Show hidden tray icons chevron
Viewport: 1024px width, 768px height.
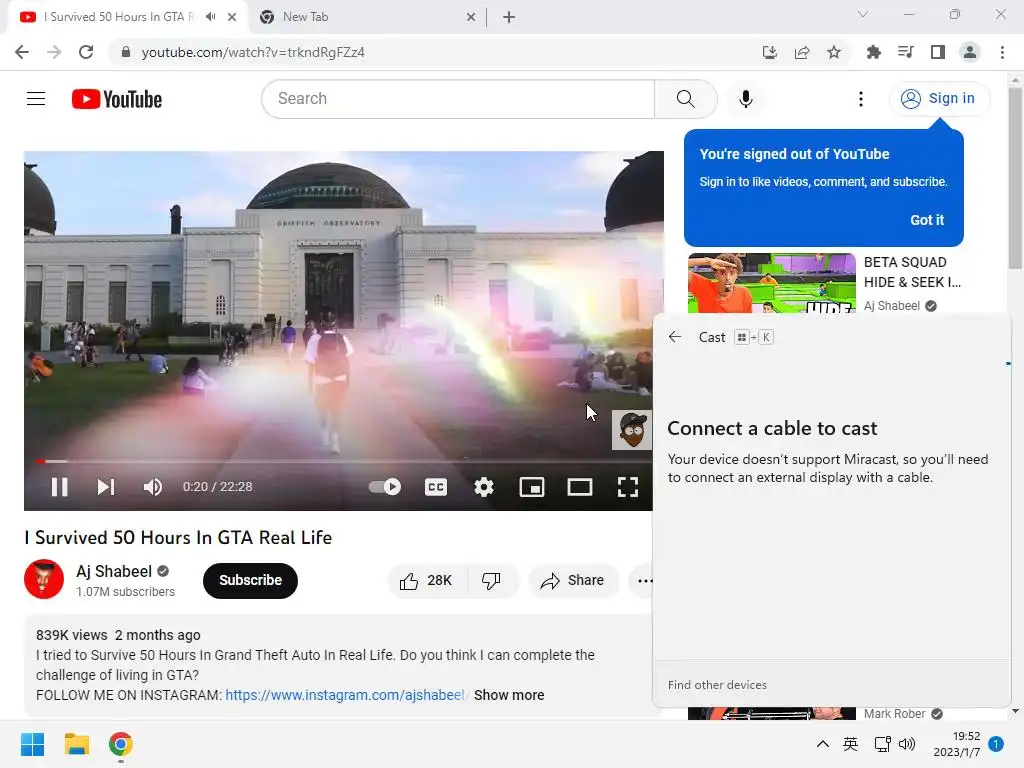[x=823, y=744]
